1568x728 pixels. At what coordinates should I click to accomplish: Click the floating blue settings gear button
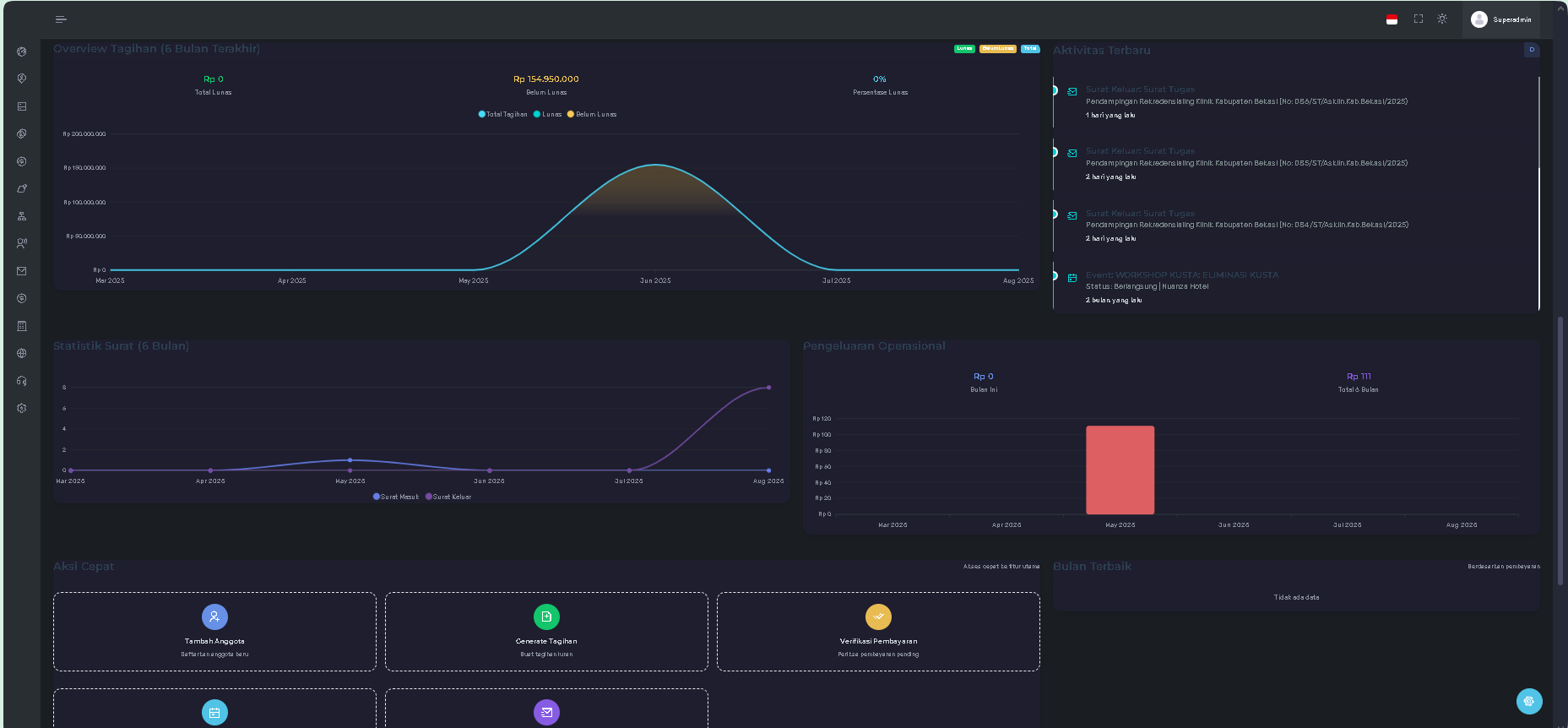(1528, 701)
